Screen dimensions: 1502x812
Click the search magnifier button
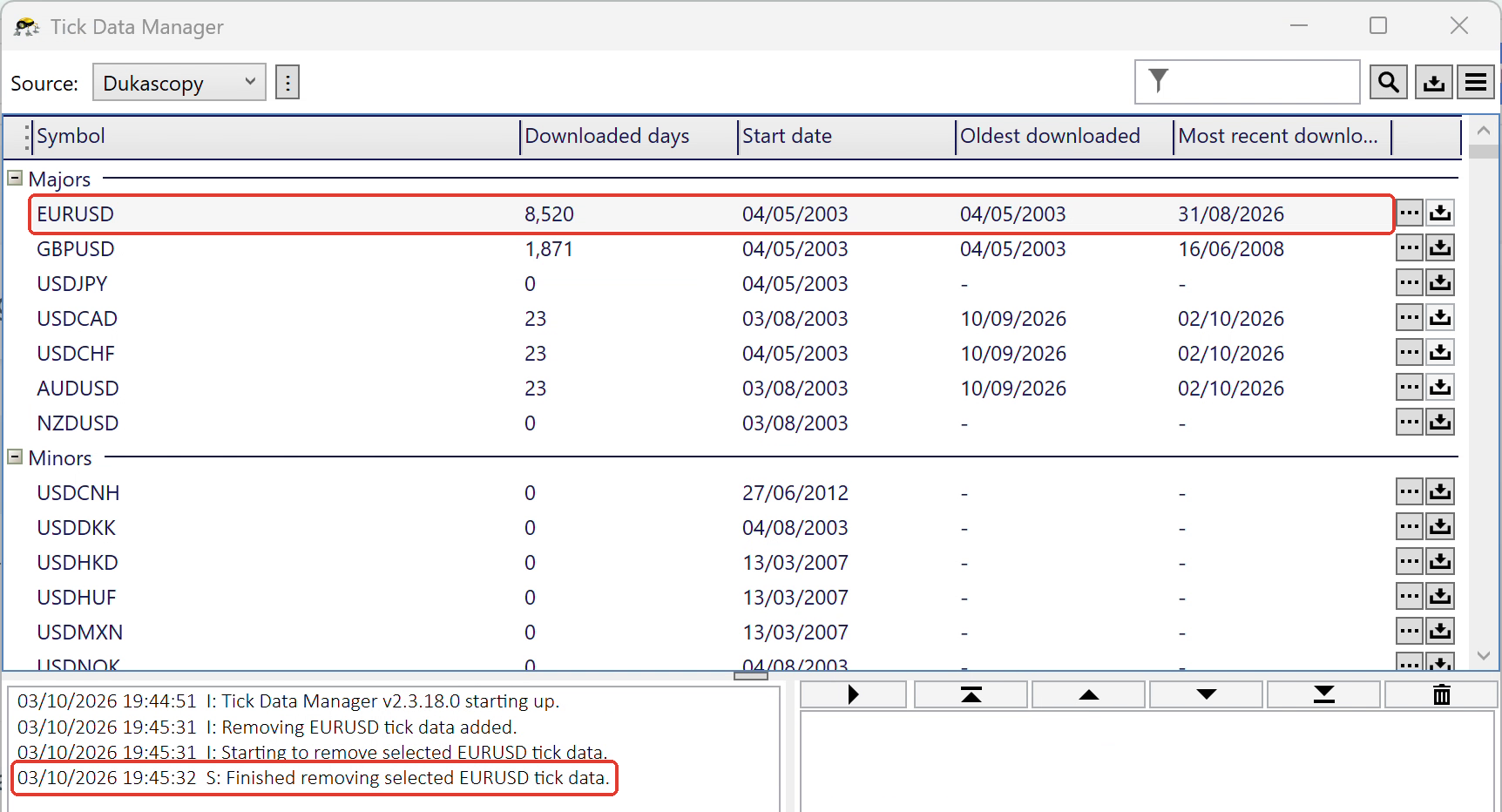(x=1388, y=83)
